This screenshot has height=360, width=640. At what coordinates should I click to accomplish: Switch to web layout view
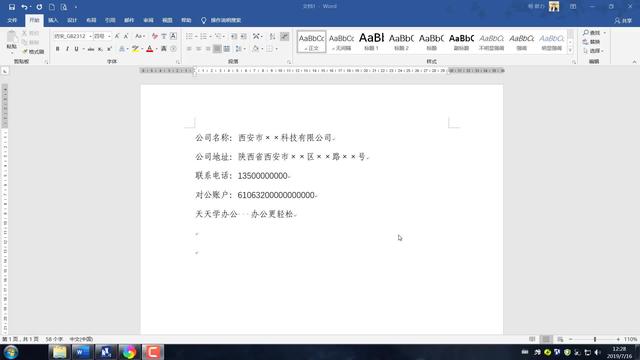point(560,339)
